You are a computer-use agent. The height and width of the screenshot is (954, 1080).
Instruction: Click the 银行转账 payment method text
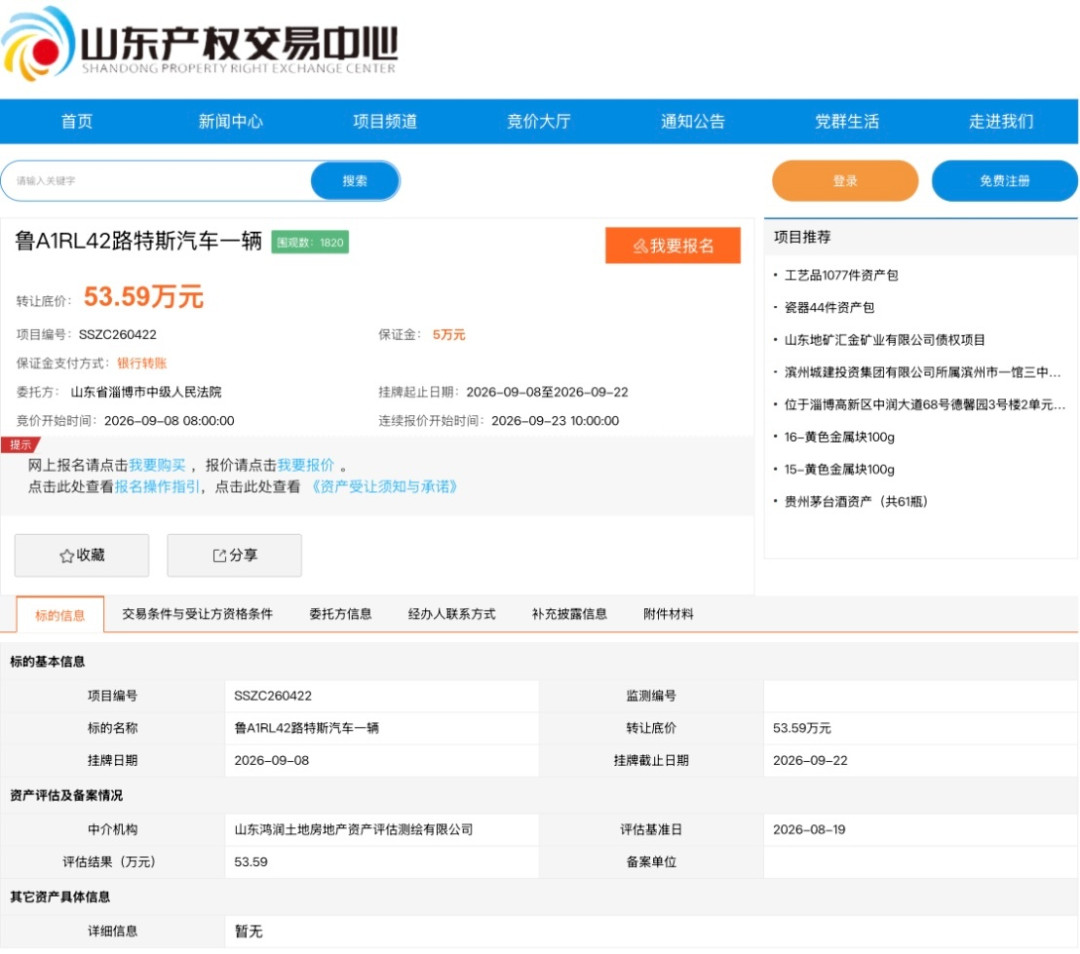coord(142,363)
